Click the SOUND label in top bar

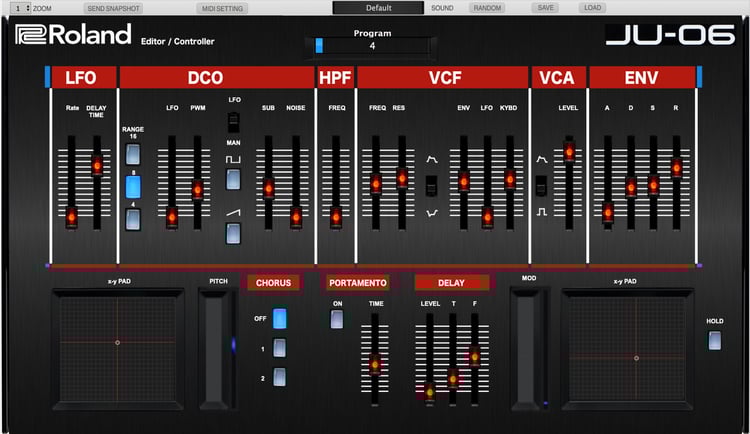[x=442, y=8]
